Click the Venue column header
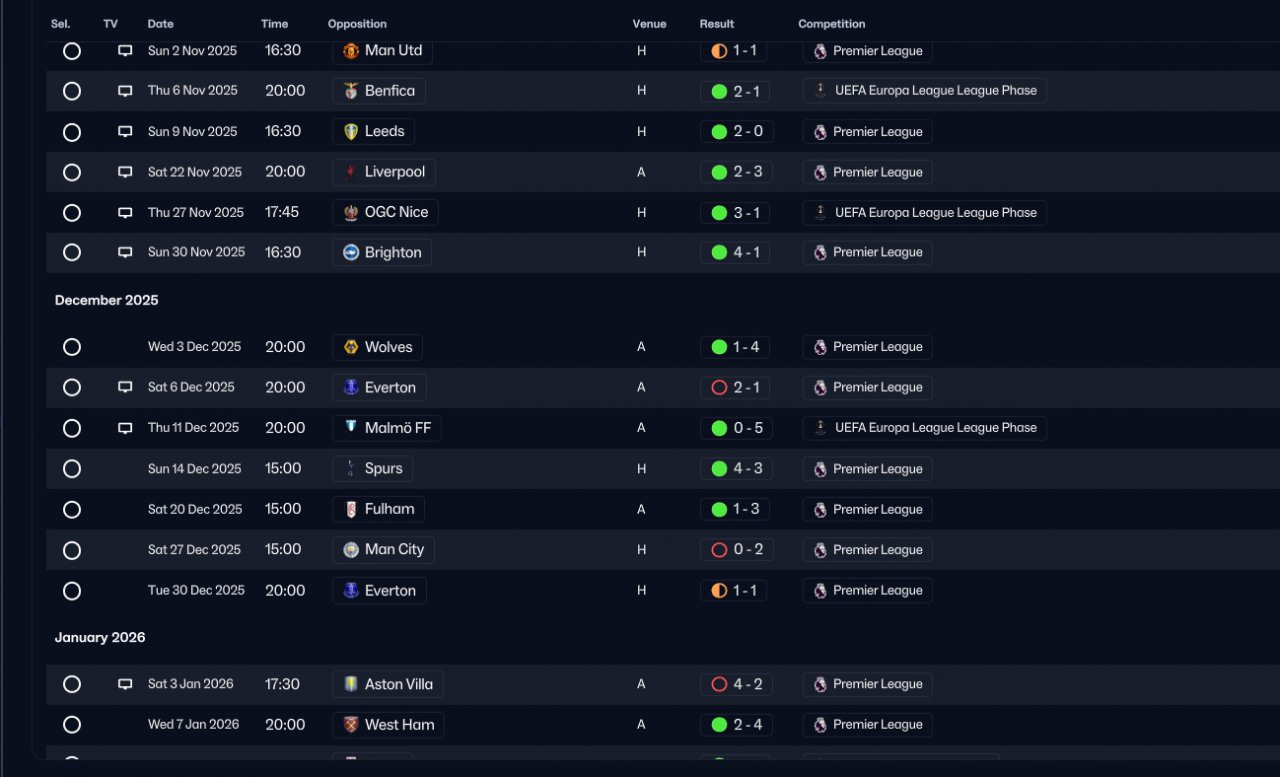Viewport: 1280px width, 777px height. (x=649, y=24)
